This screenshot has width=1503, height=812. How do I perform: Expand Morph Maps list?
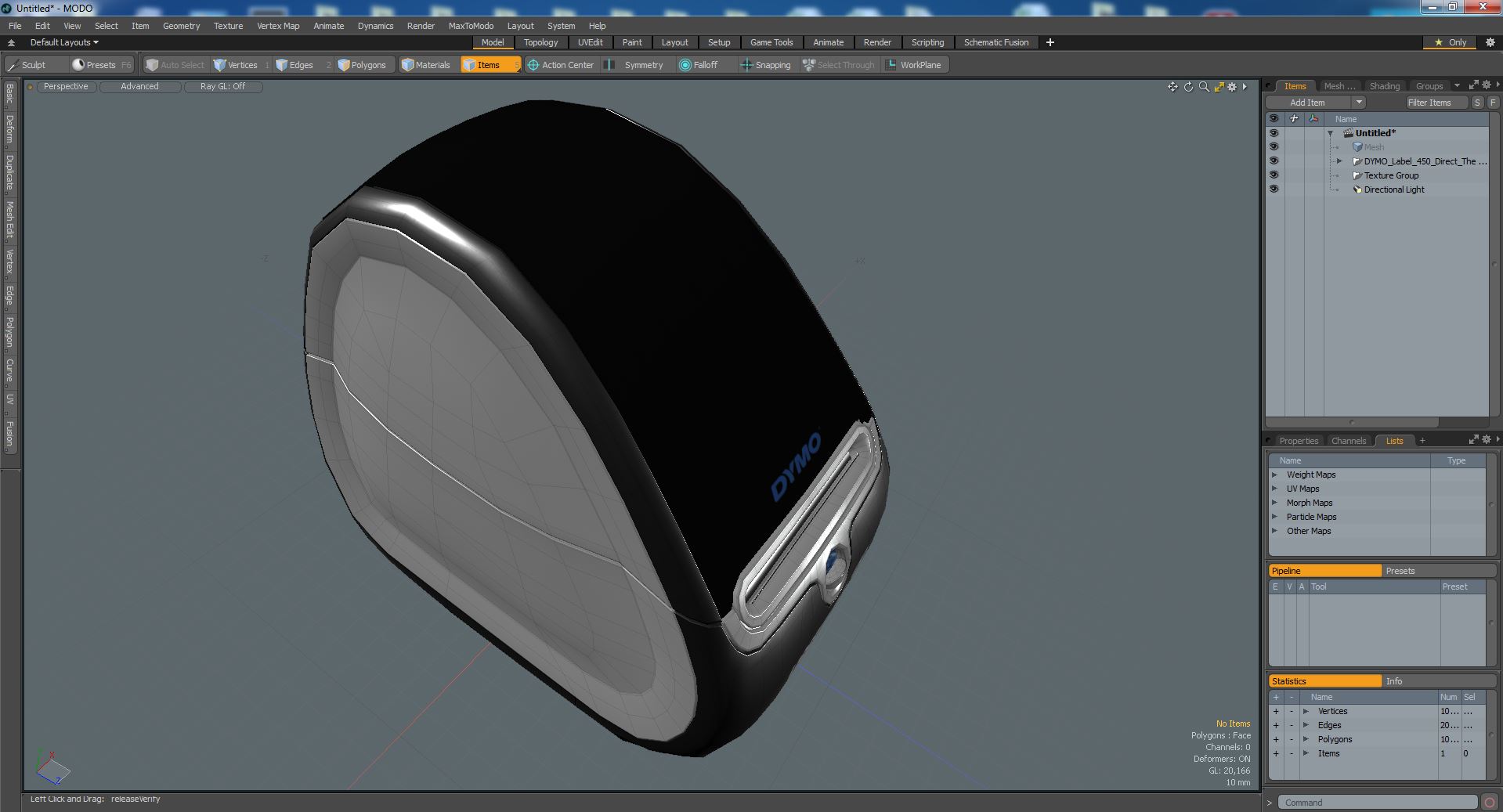click(x=1274, y=503)
